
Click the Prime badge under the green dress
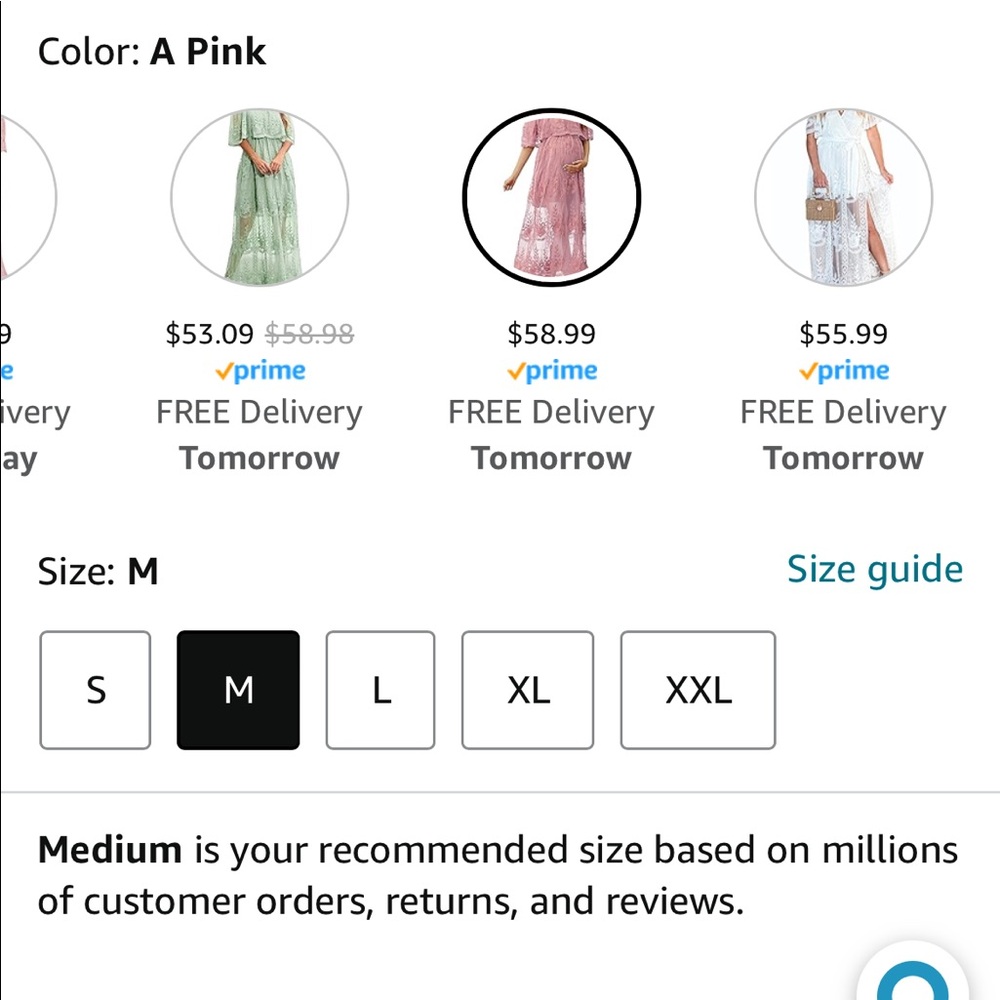(x=259, y=370)
